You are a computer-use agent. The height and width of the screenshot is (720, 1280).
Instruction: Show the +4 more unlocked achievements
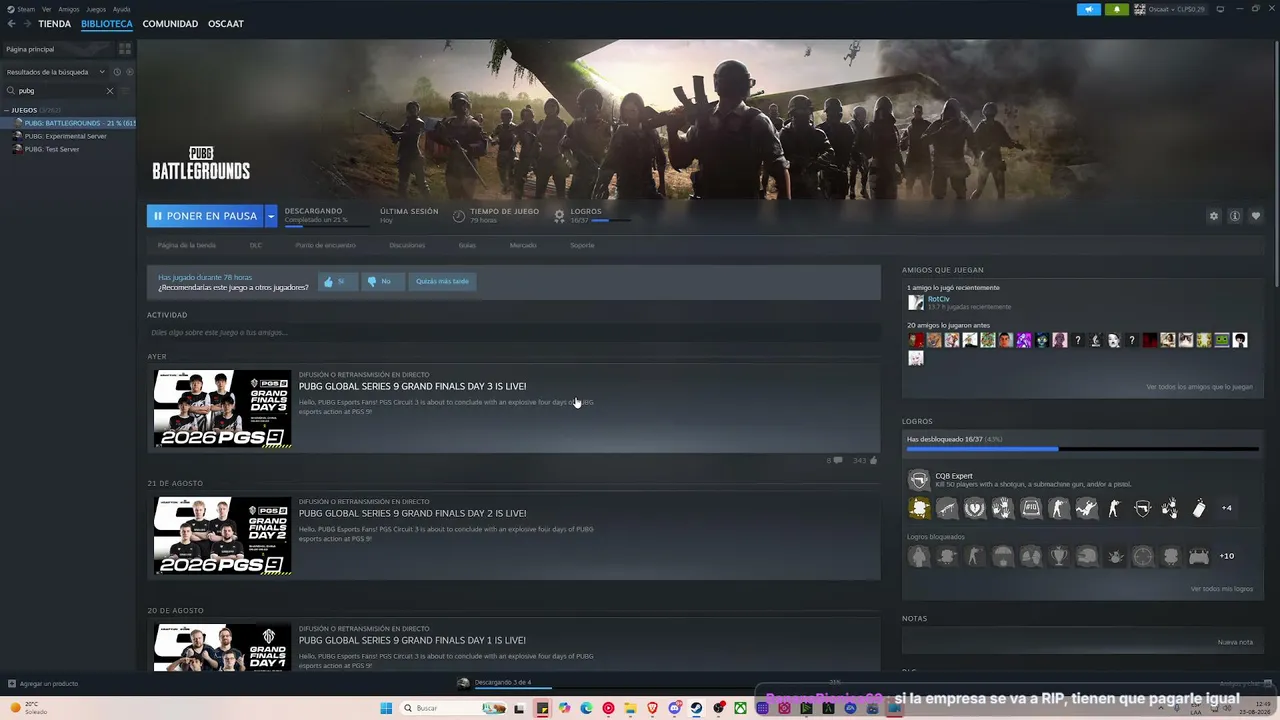(1227, 508)
